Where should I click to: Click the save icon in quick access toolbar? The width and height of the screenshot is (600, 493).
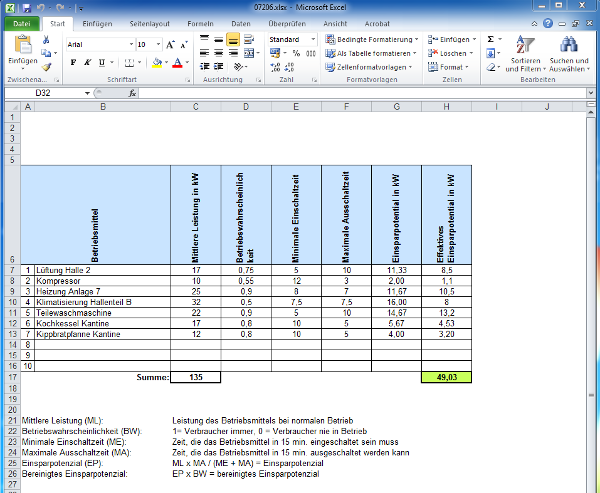tap(24, 6)
